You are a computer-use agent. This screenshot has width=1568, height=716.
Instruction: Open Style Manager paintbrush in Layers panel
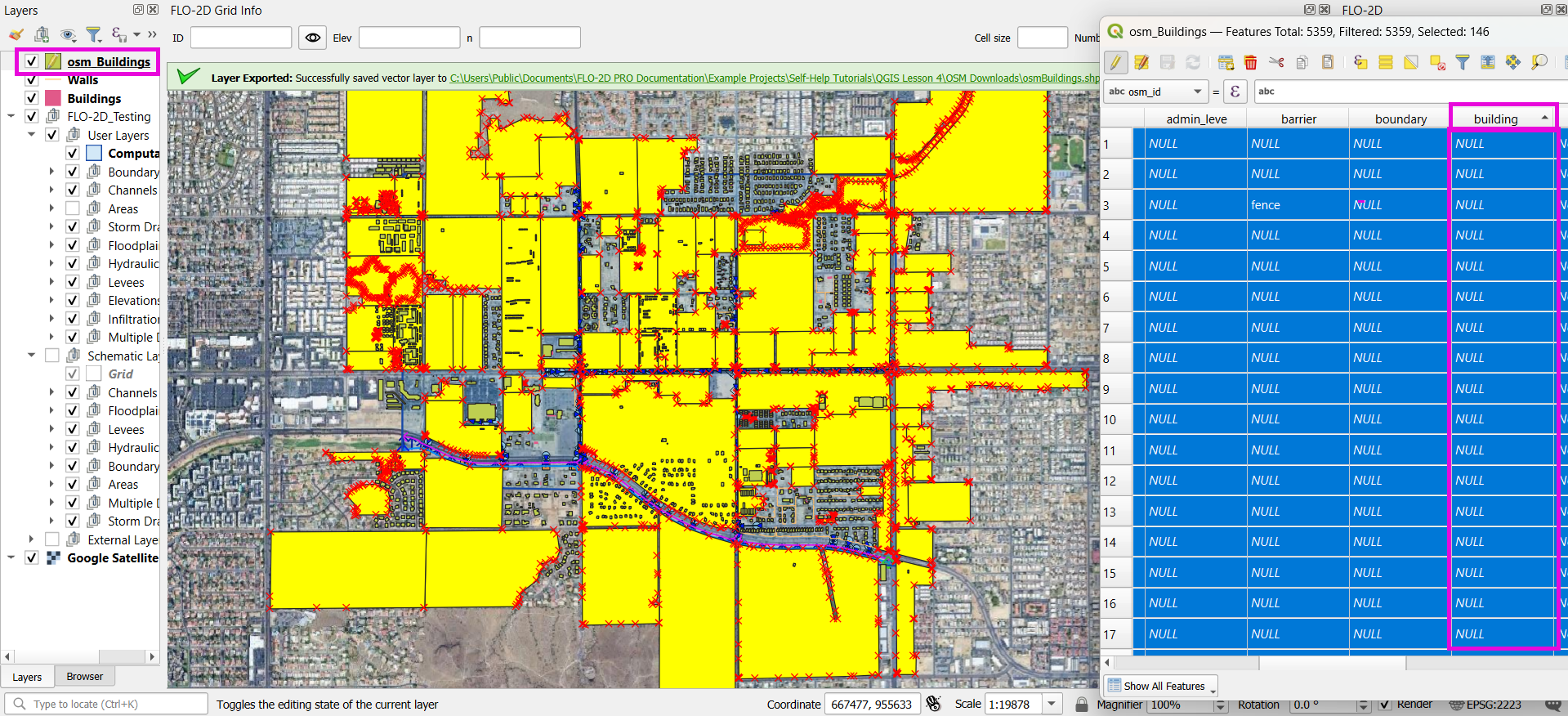coord(16,34)
